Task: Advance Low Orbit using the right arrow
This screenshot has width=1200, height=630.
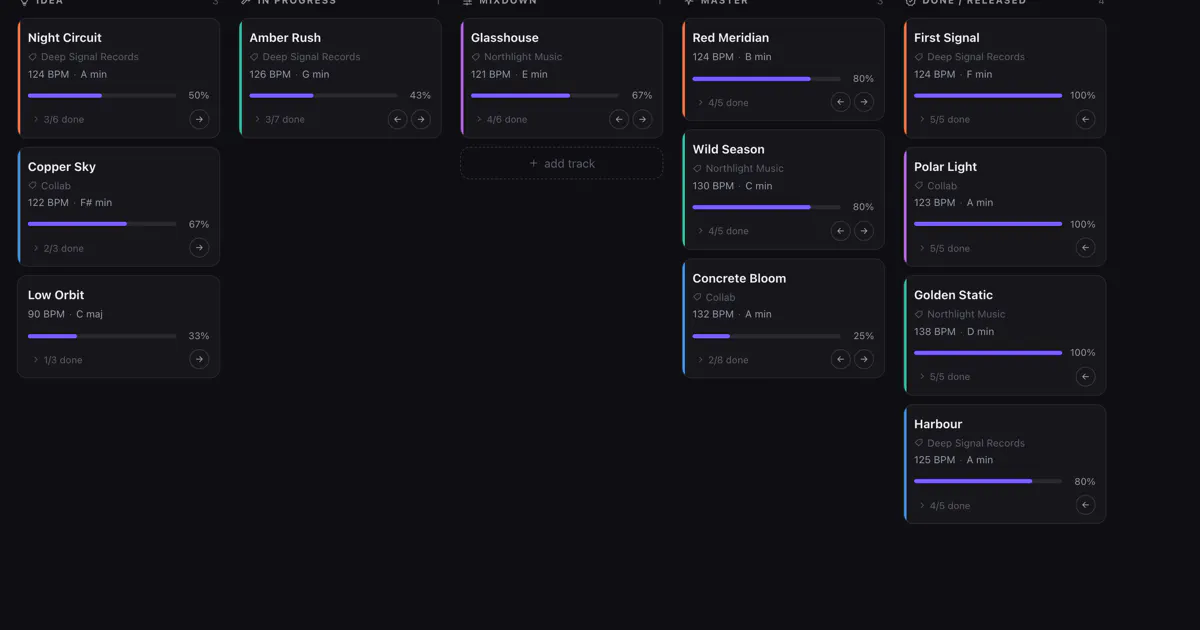Action: coord(199,360)
